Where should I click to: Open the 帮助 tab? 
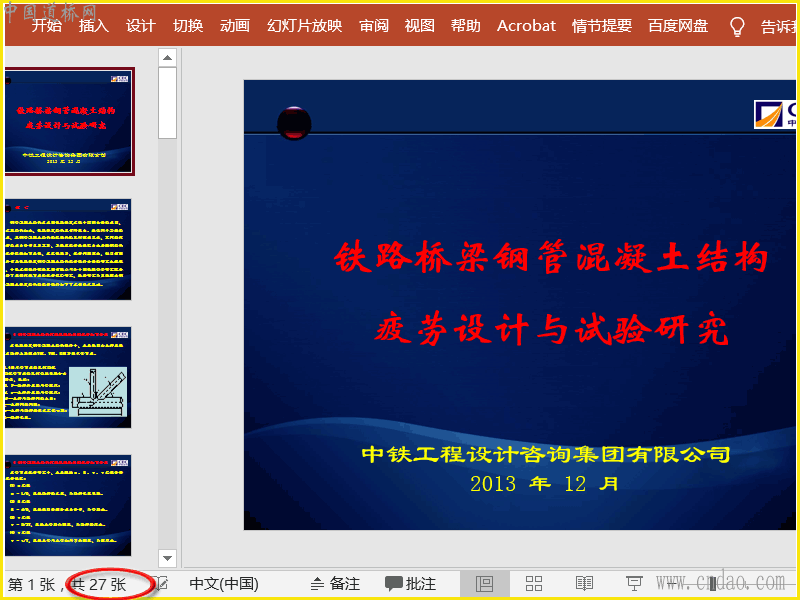point(465,26)
